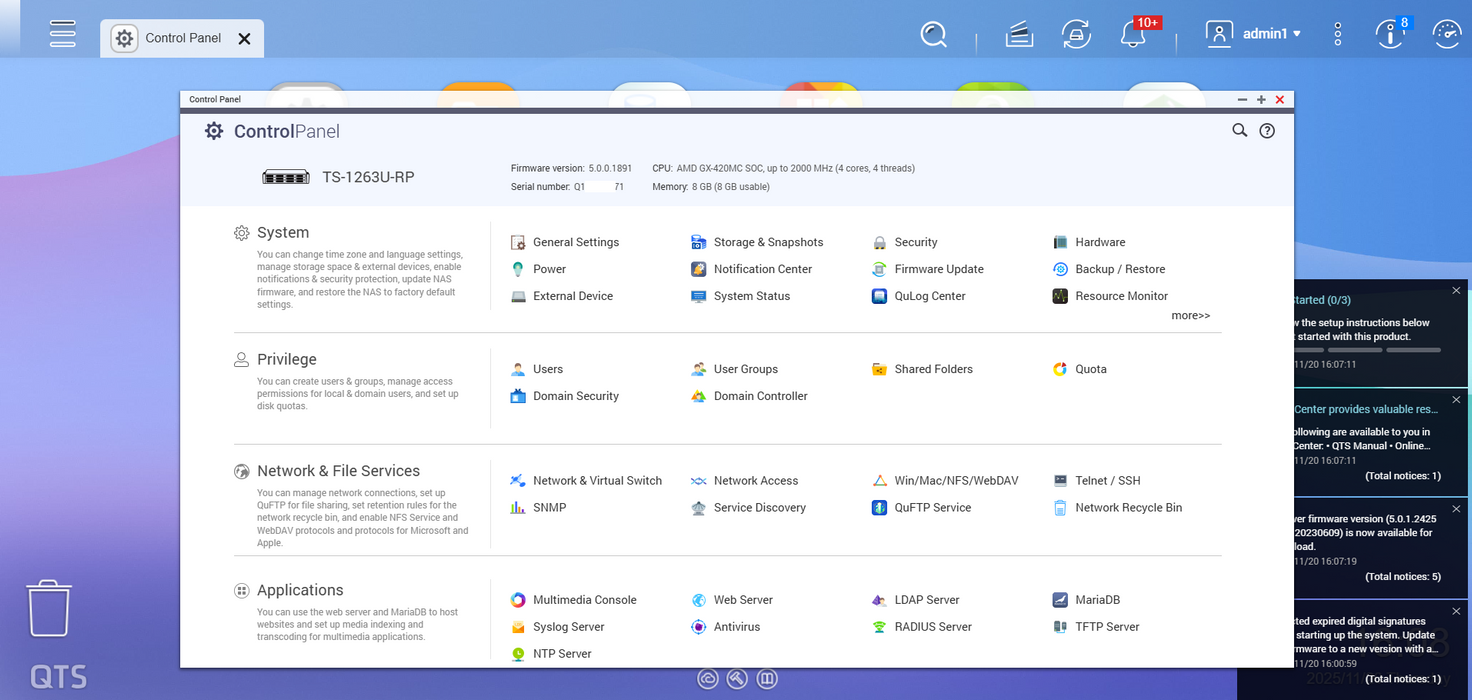1472x700 pixels.
Task: Open event notifications bell icon
Action: coord(1133,34)
